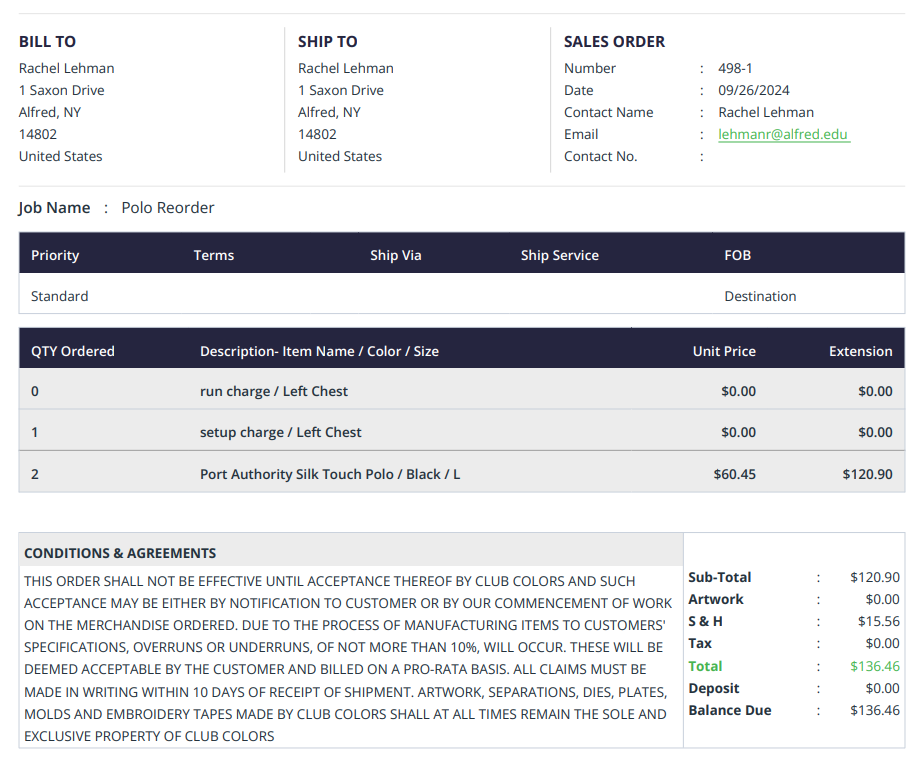Select sales order number 498-1
This screenshot has height=767, width=912.
click(x=735, y=68)
